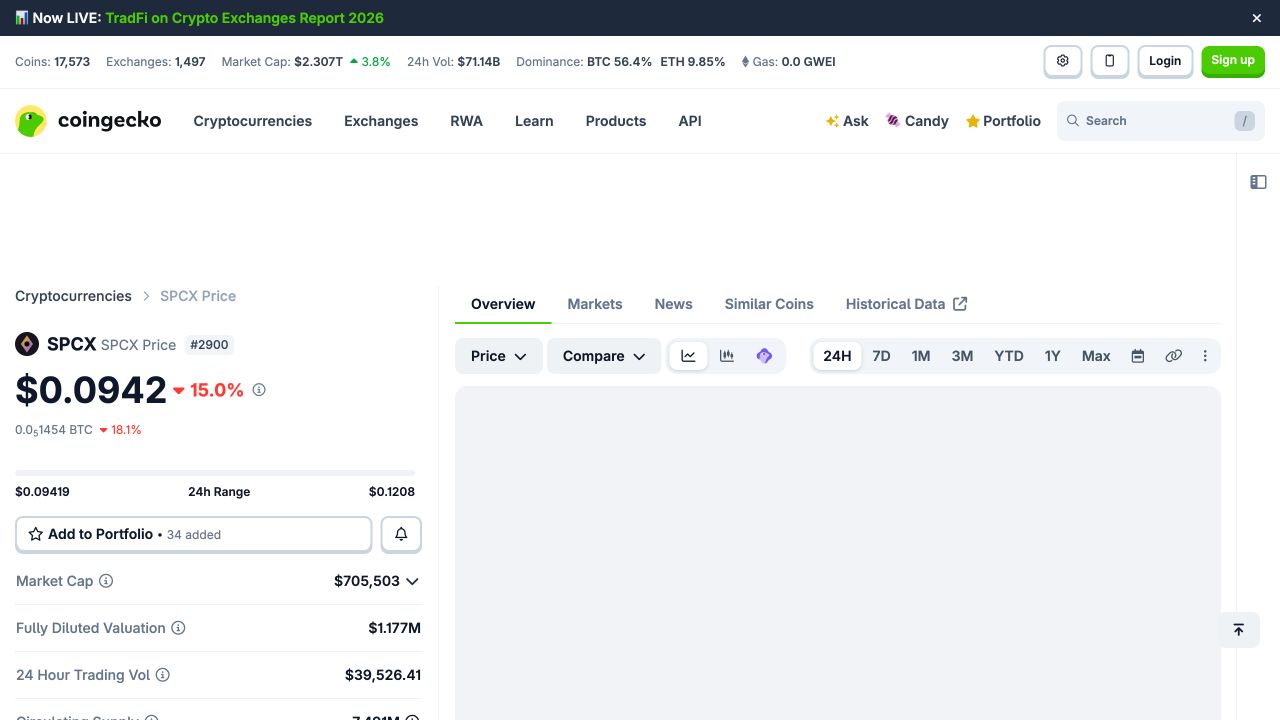Viewport: 1280px width, 720px height.
Task: Select the 1Y time range
Action: (x=1053, y=356)
